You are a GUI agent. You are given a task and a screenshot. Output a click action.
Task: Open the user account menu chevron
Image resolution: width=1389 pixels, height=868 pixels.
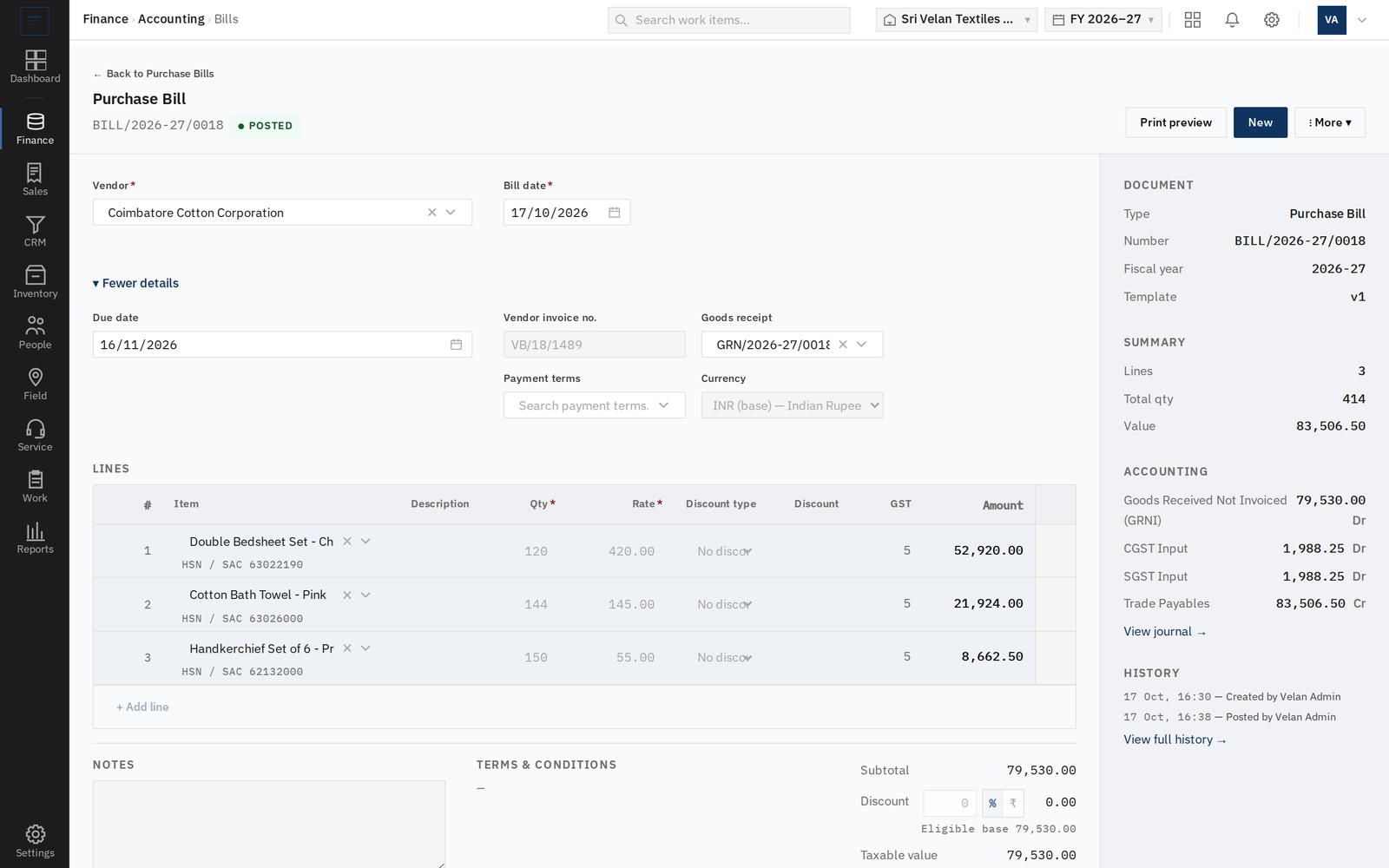(x=1362, y=20)
